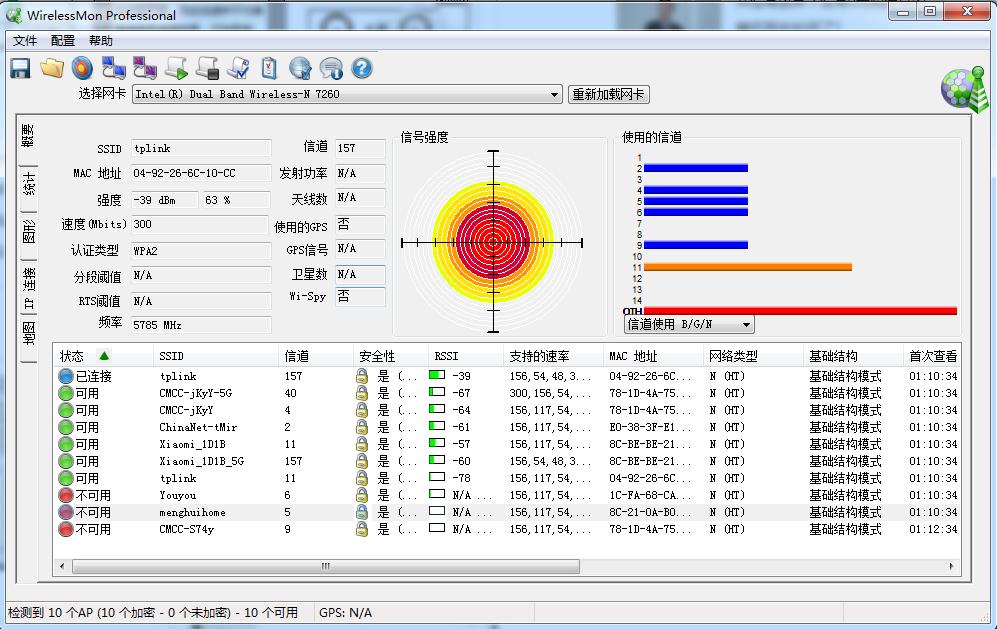Toggle the lock icon for menghuihome network
The image size is (997, 629).
click(361, 512)
